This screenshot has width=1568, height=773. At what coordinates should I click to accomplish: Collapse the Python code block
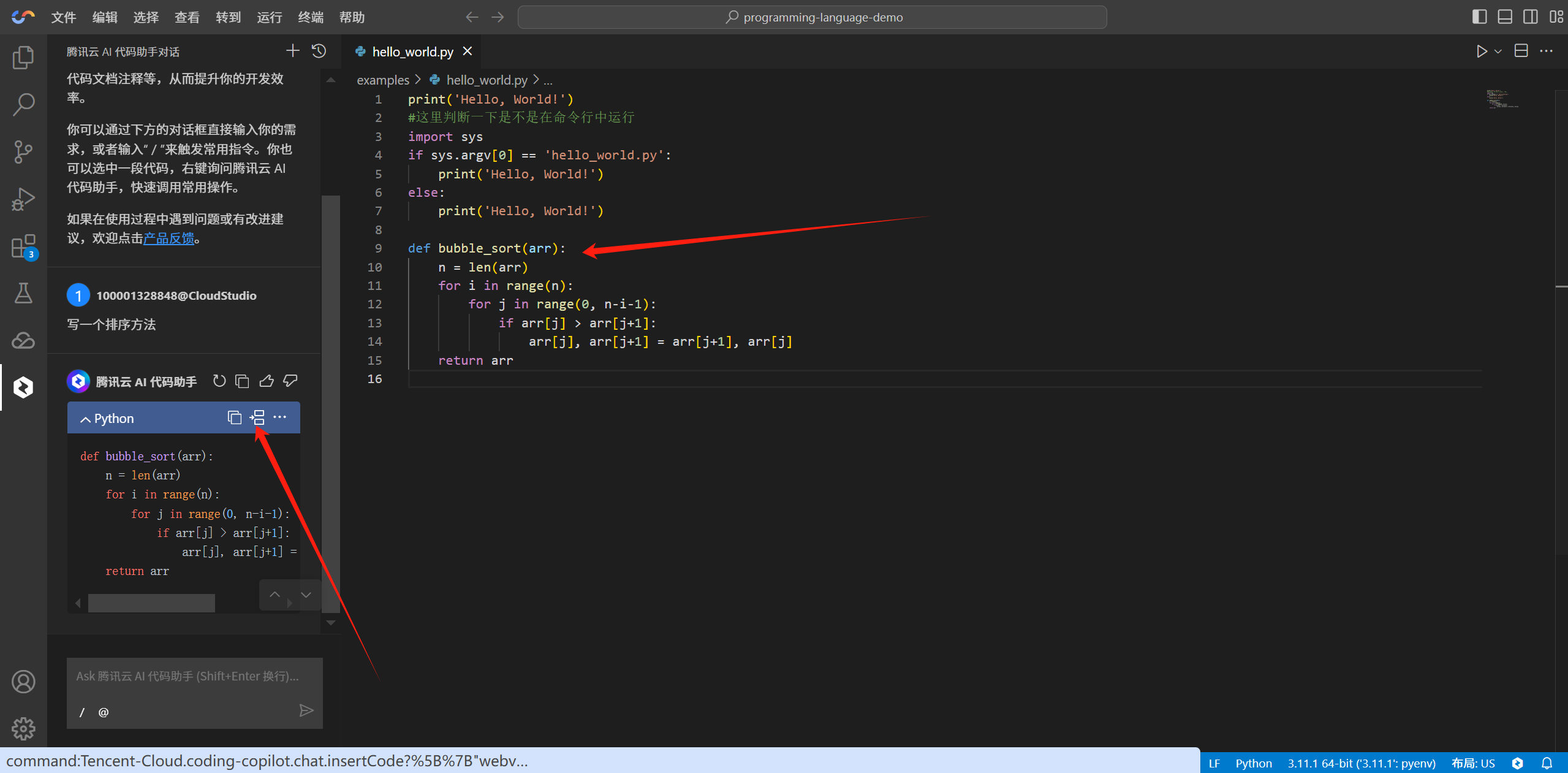[x=86, y=419]
